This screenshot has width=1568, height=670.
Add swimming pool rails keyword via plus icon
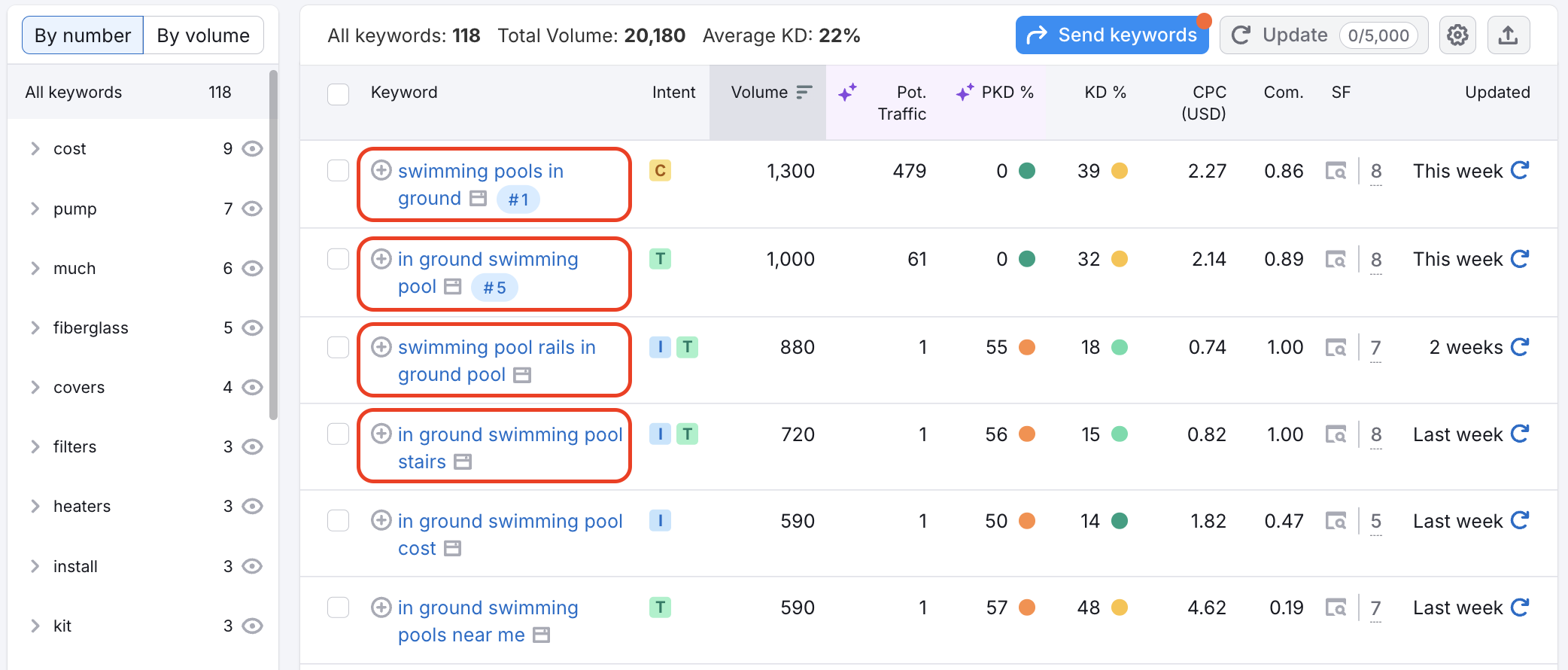381,347
